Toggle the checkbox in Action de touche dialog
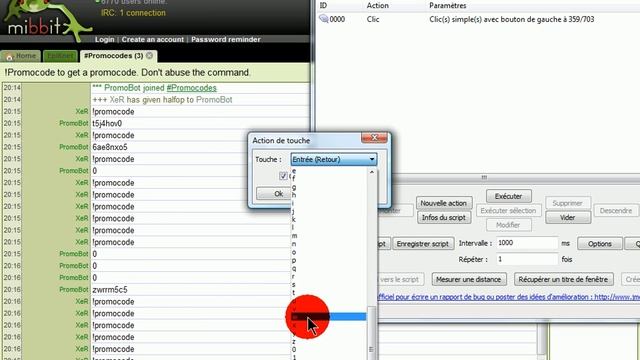 click(x=283, y=176)
